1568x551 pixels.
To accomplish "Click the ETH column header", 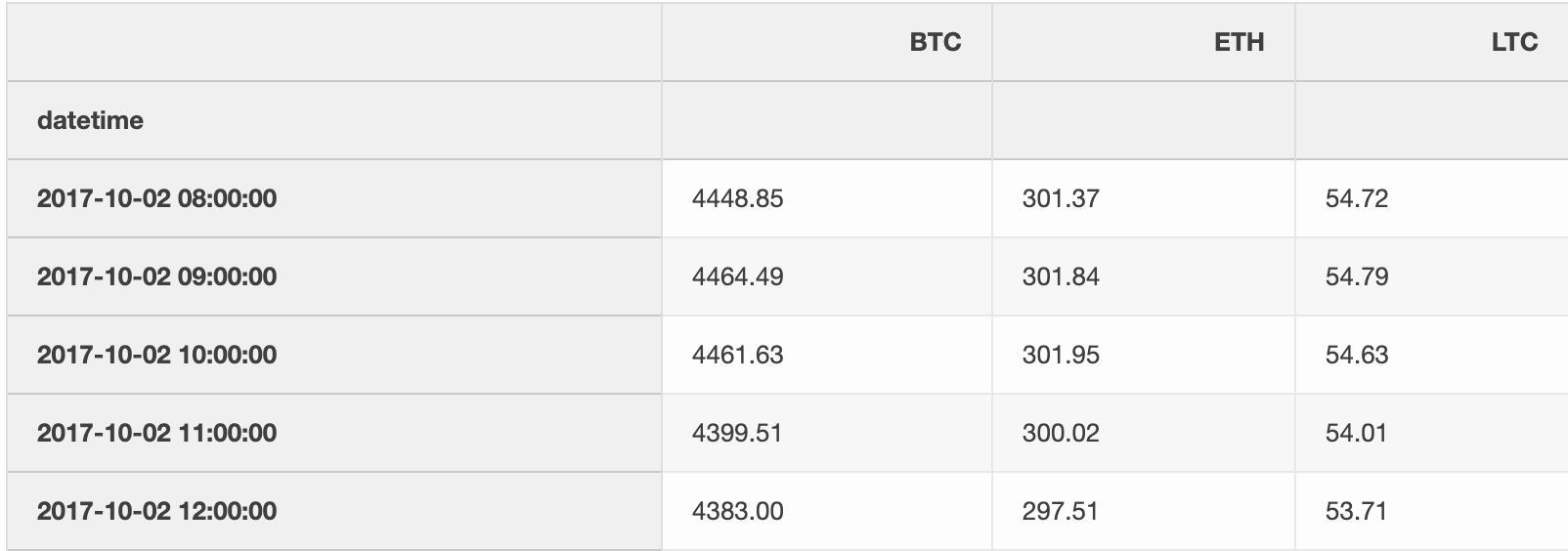I will pyautogui.click(x=1239, y=42).
